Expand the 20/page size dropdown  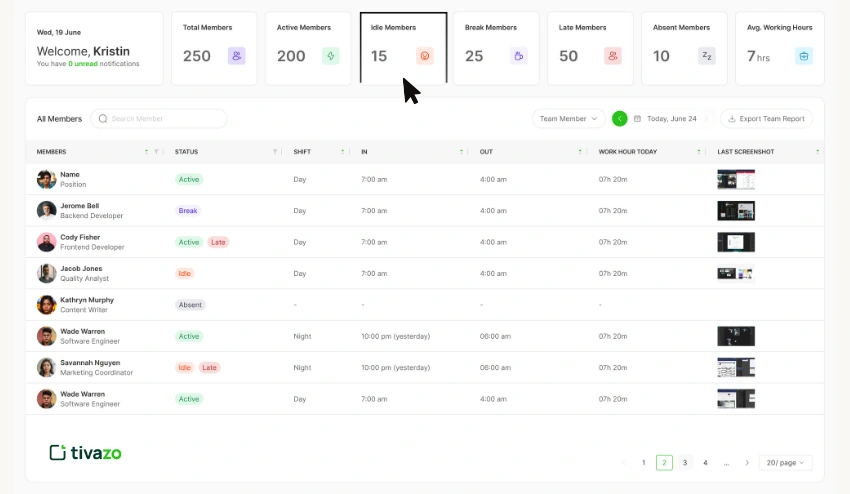(x=785, y=463)
